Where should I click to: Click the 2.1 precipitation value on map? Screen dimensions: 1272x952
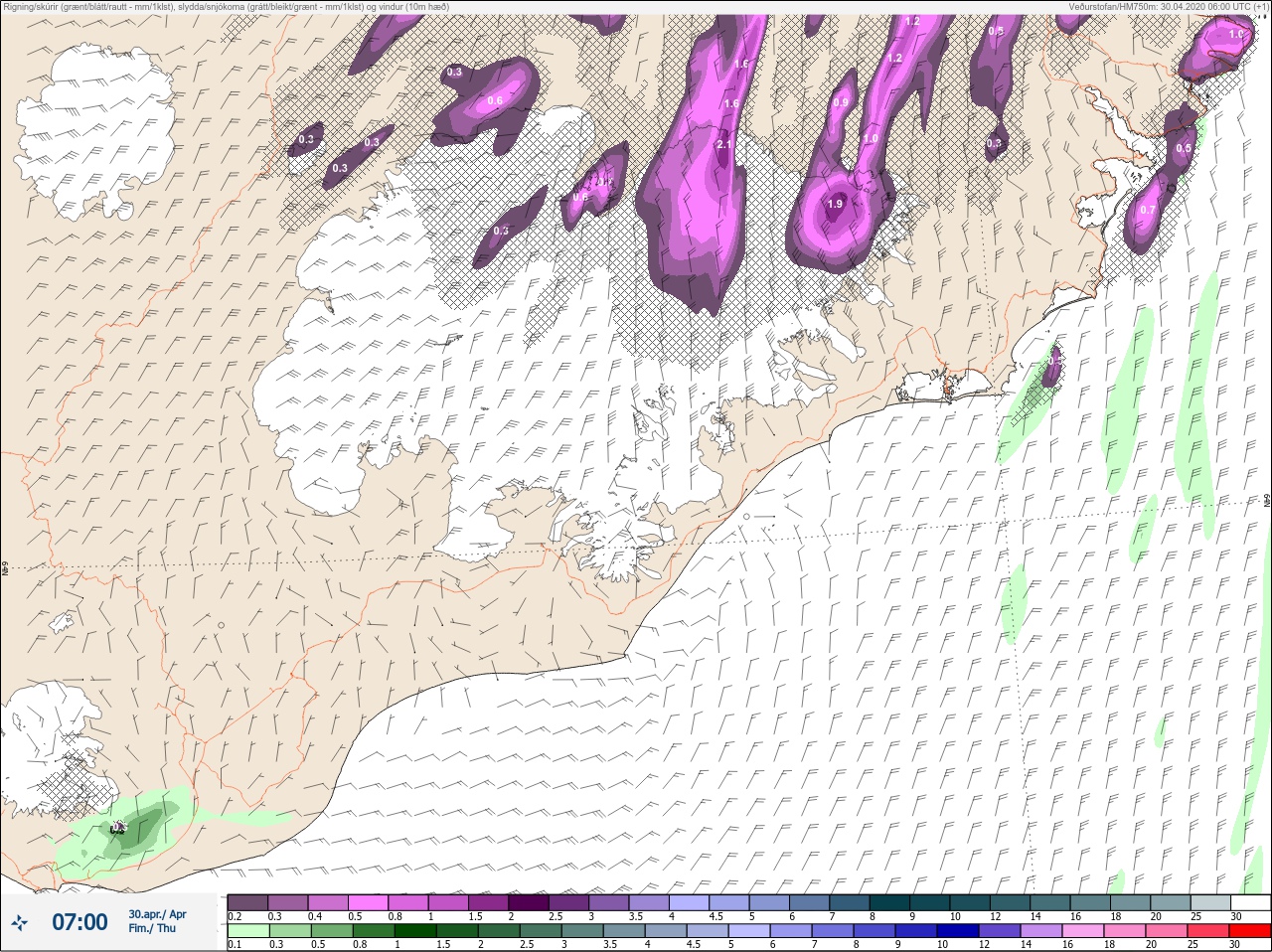[724, 145]
